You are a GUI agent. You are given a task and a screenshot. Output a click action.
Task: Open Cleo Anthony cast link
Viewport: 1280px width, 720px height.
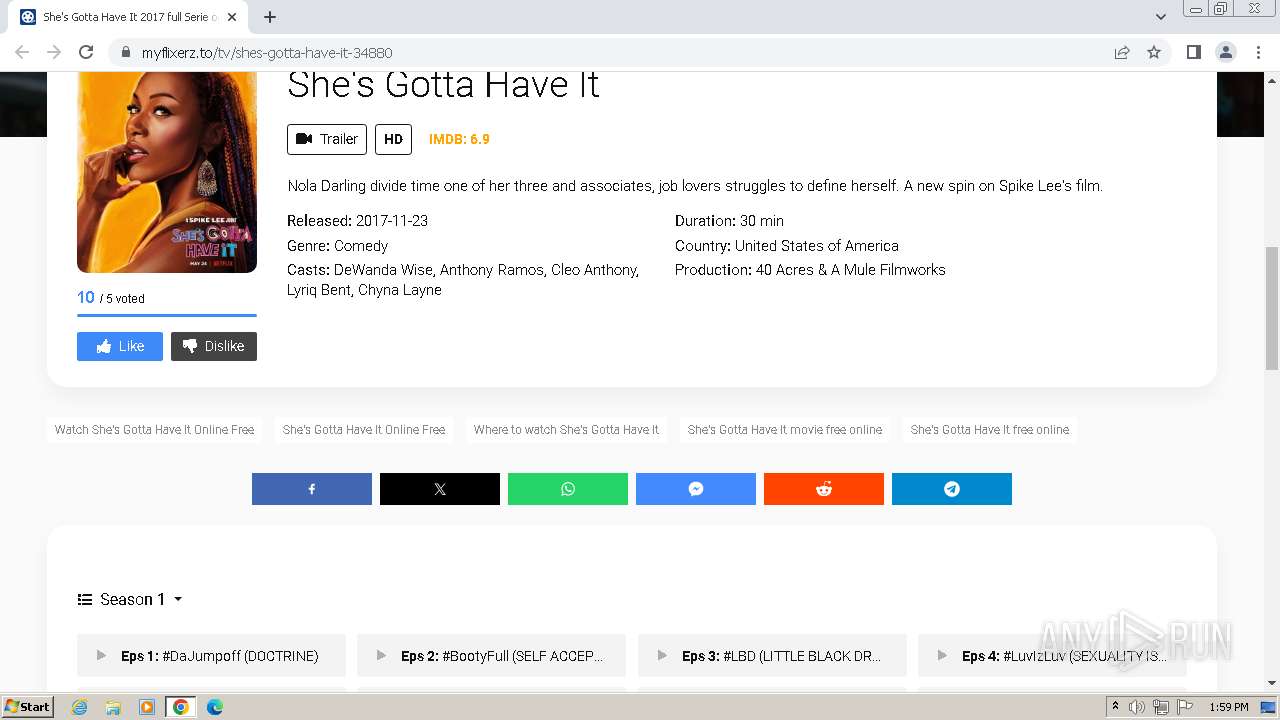[x=593, y=270]
